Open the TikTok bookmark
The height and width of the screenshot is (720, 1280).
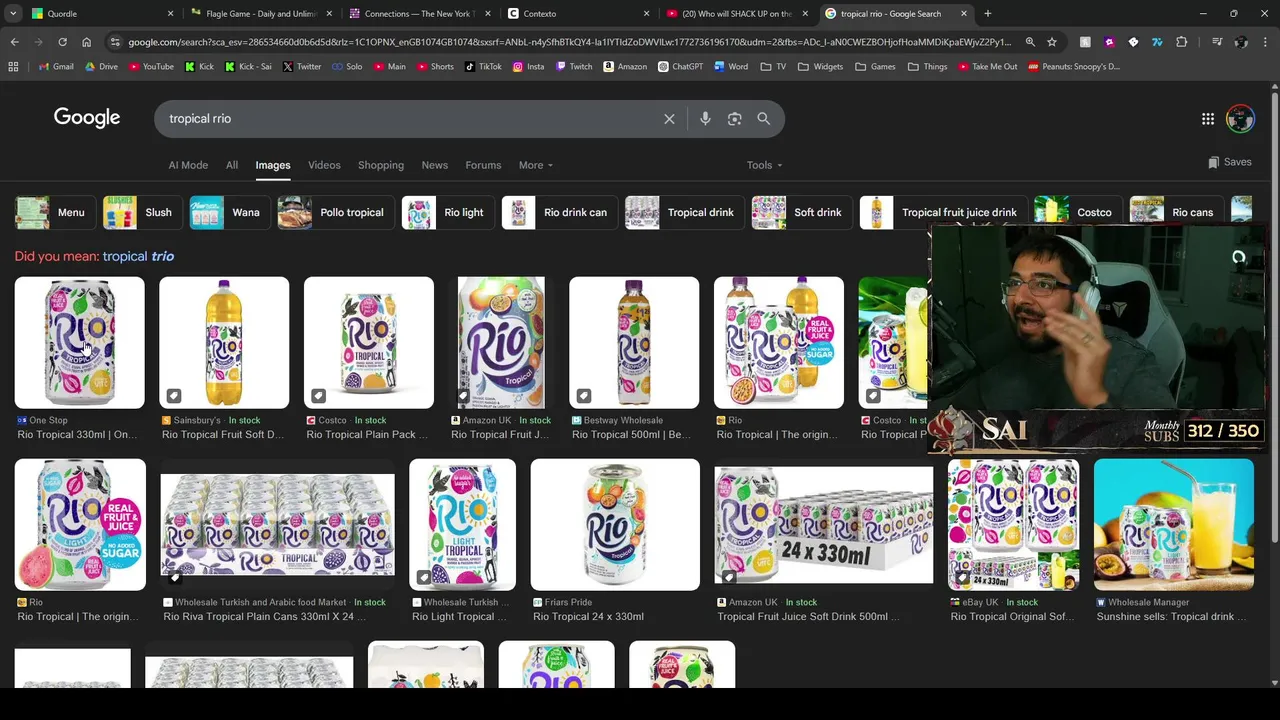(483, 67)
